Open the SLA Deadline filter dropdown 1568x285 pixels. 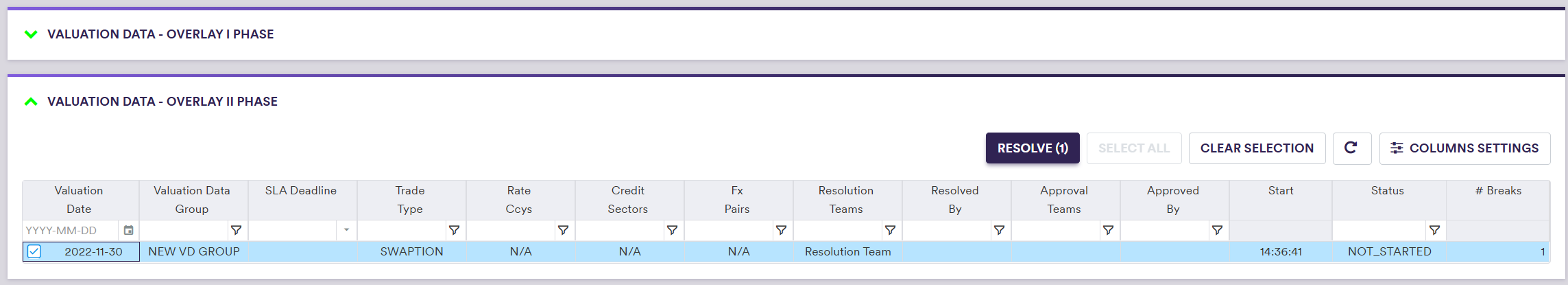point(346,230)
